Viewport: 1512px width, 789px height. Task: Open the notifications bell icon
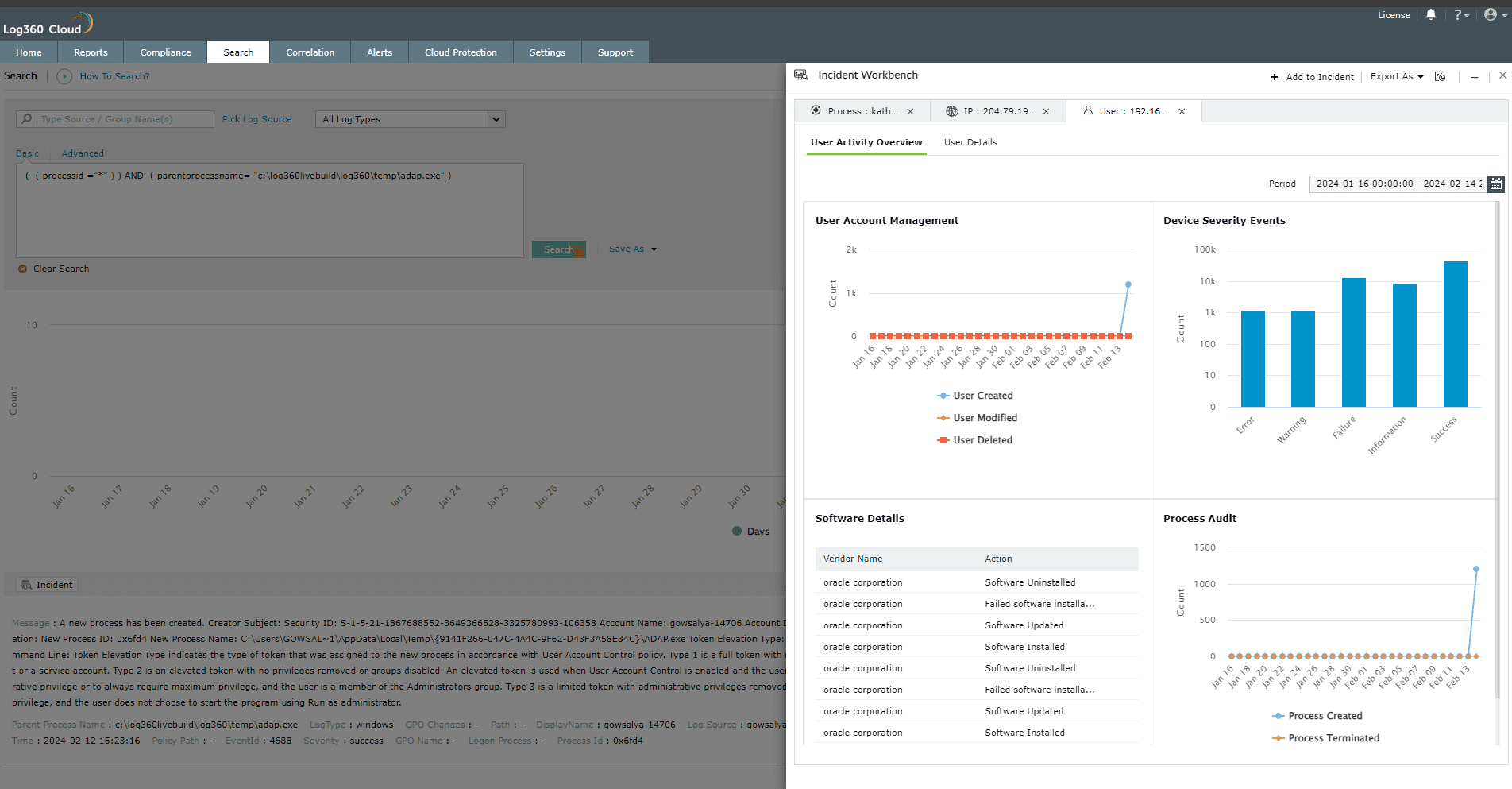click(x=1431, y=14)
